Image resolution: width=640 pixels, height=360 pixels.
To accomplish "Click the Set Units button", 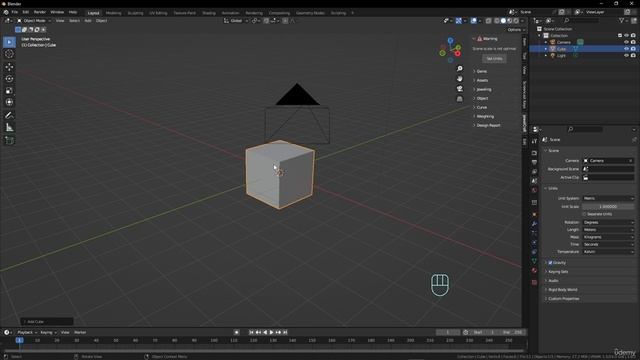I will click(x=494, y=59).
